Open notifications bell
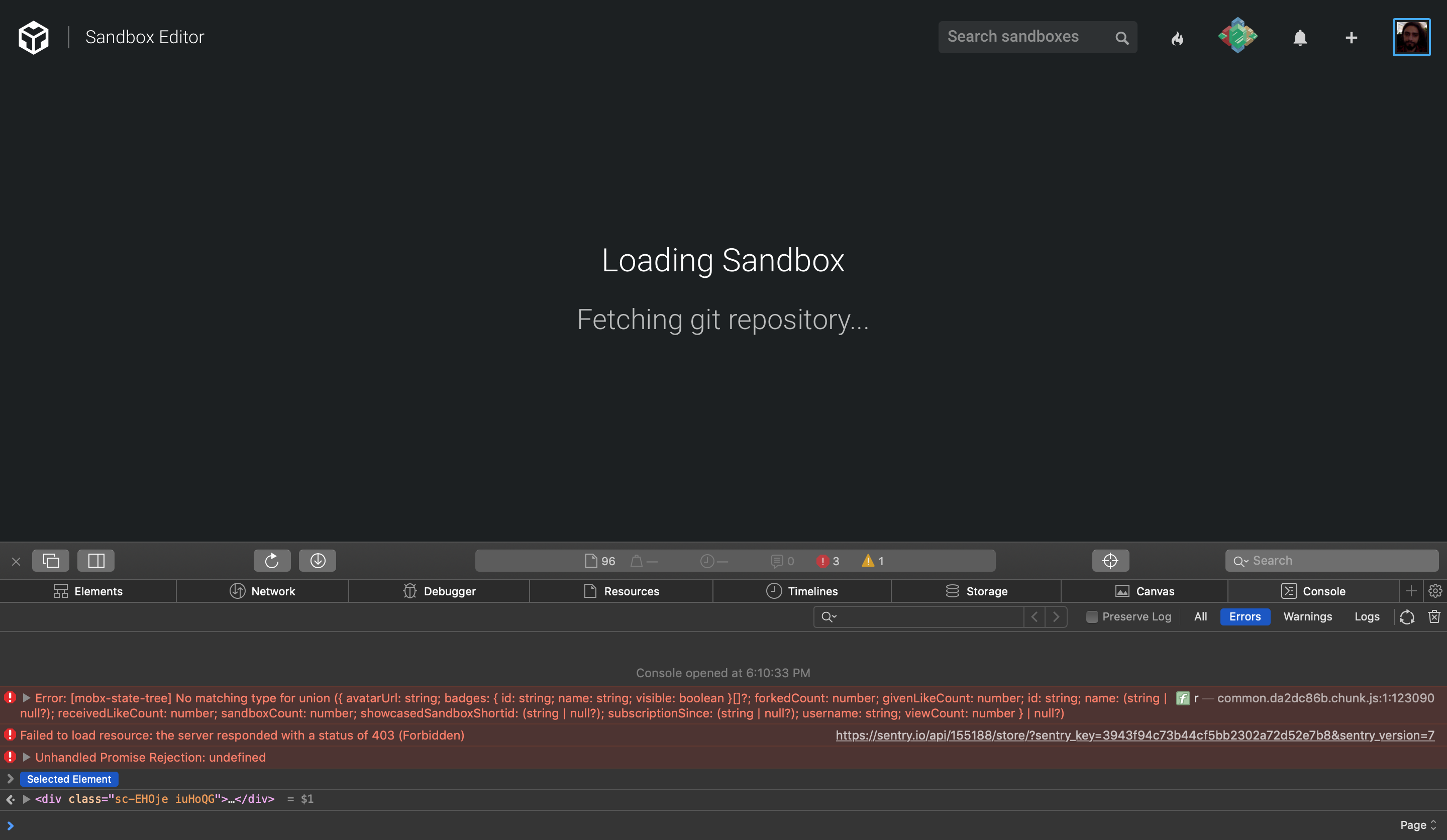 (1300, 38)
